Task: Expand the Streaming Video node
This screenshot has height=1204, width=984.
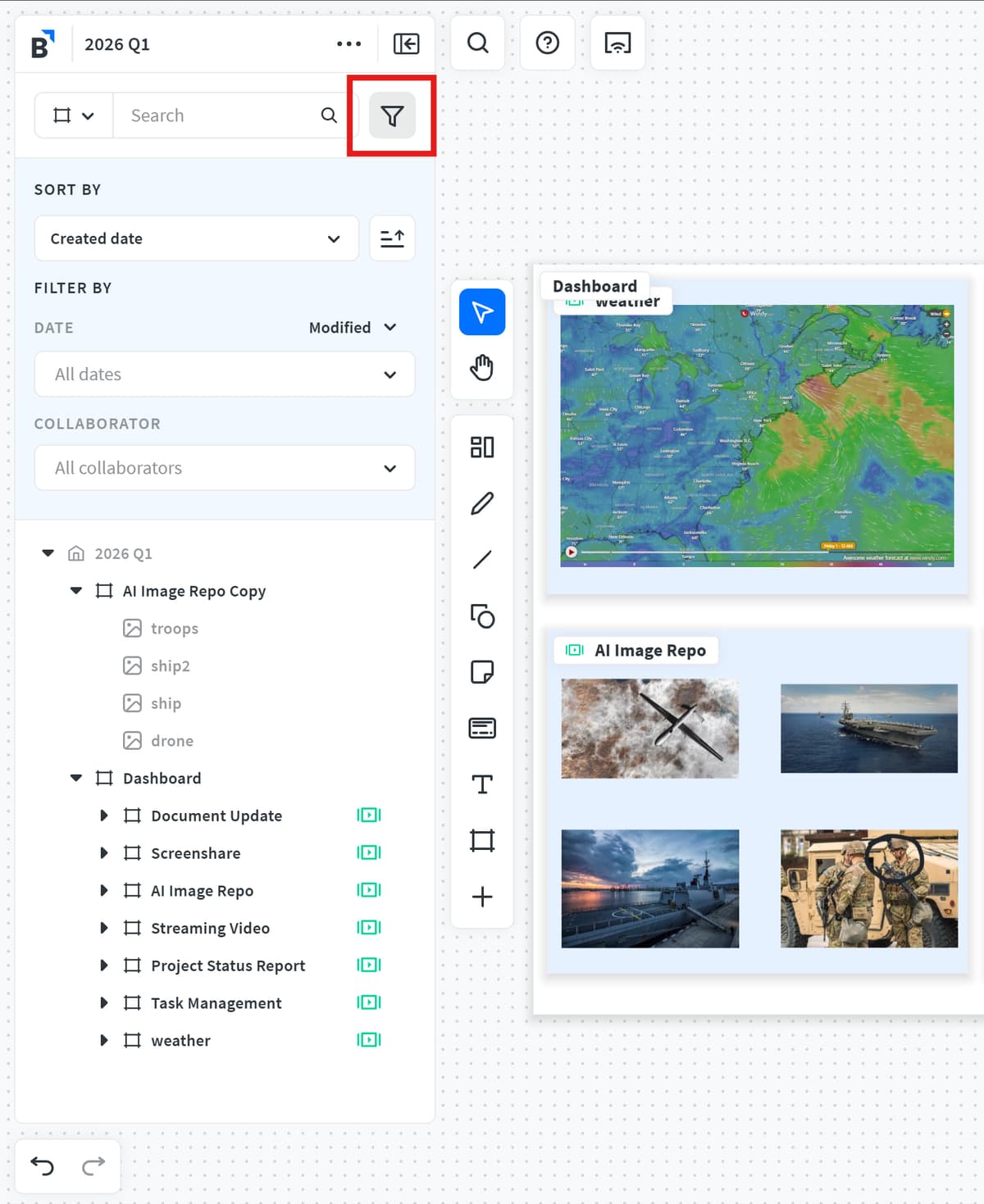Action: [x=104, y=928]
